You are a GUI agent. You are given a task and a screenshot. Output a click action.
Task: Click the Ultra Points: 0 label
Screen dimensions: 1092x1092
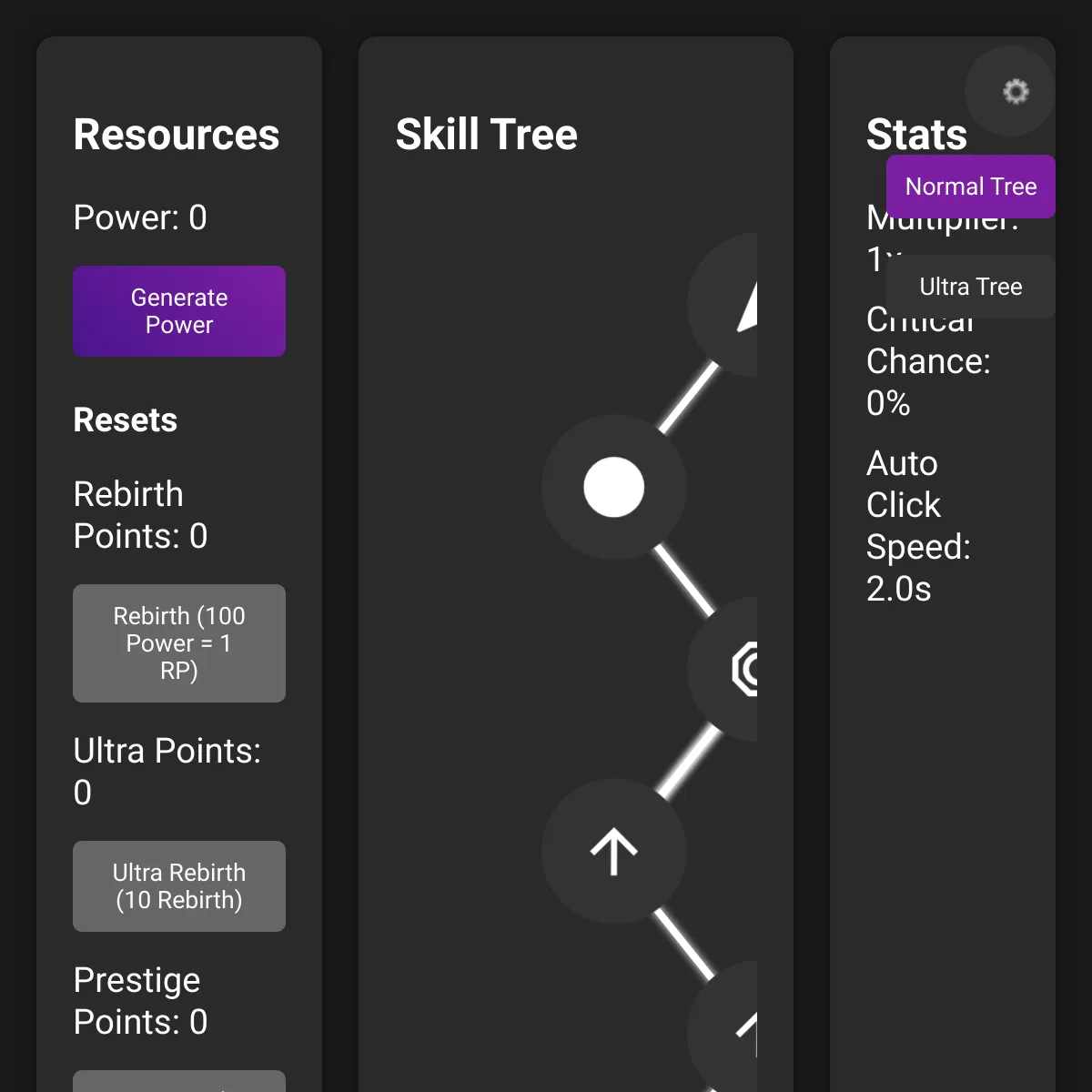click(x=167, y=772)
